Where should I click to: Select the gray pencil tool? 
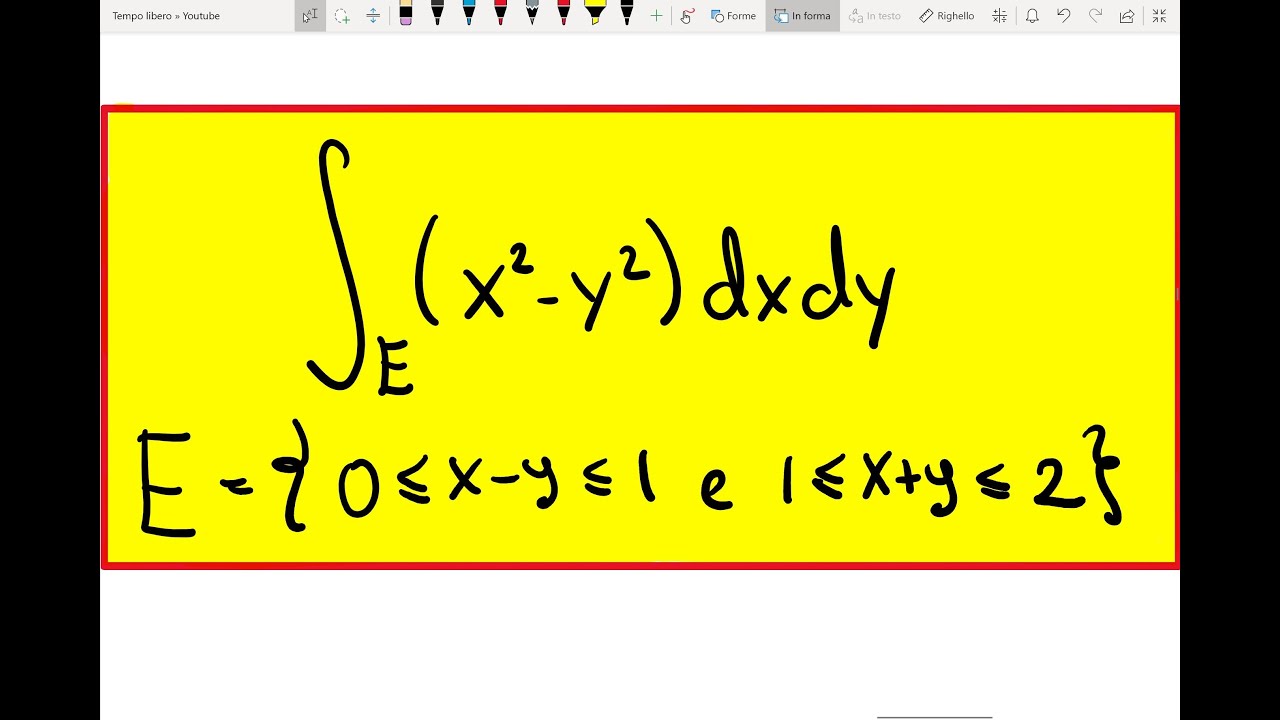pos(532,14)
